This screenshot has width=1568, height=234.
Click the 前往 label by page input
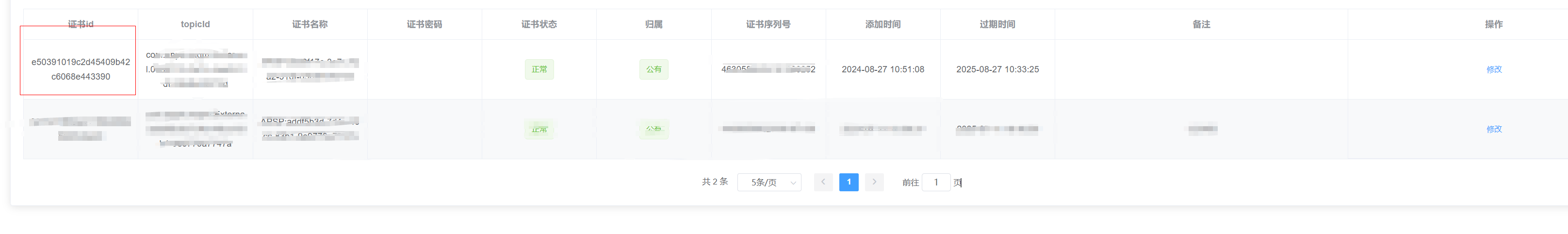[910, 182]
